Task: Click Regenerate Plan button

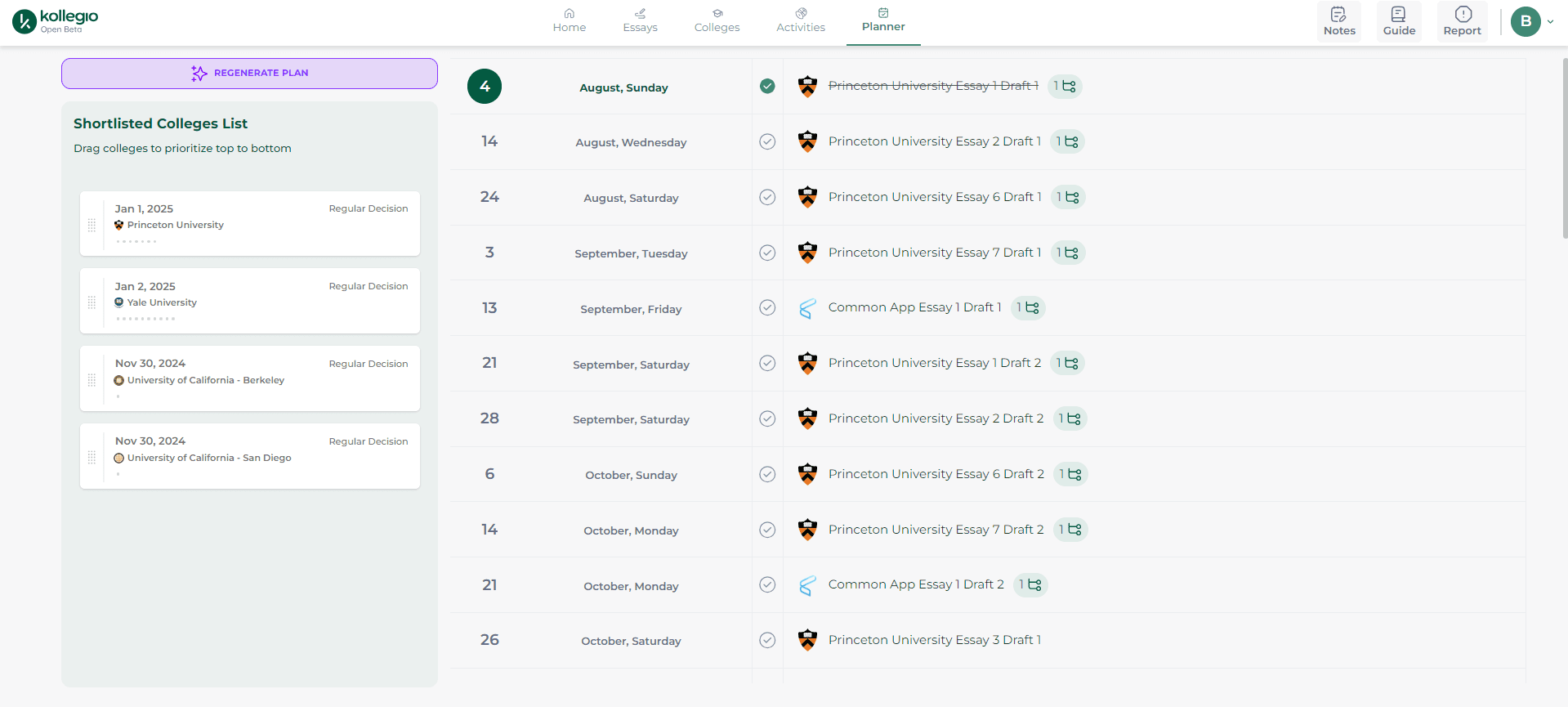Action: coord(249,74)
